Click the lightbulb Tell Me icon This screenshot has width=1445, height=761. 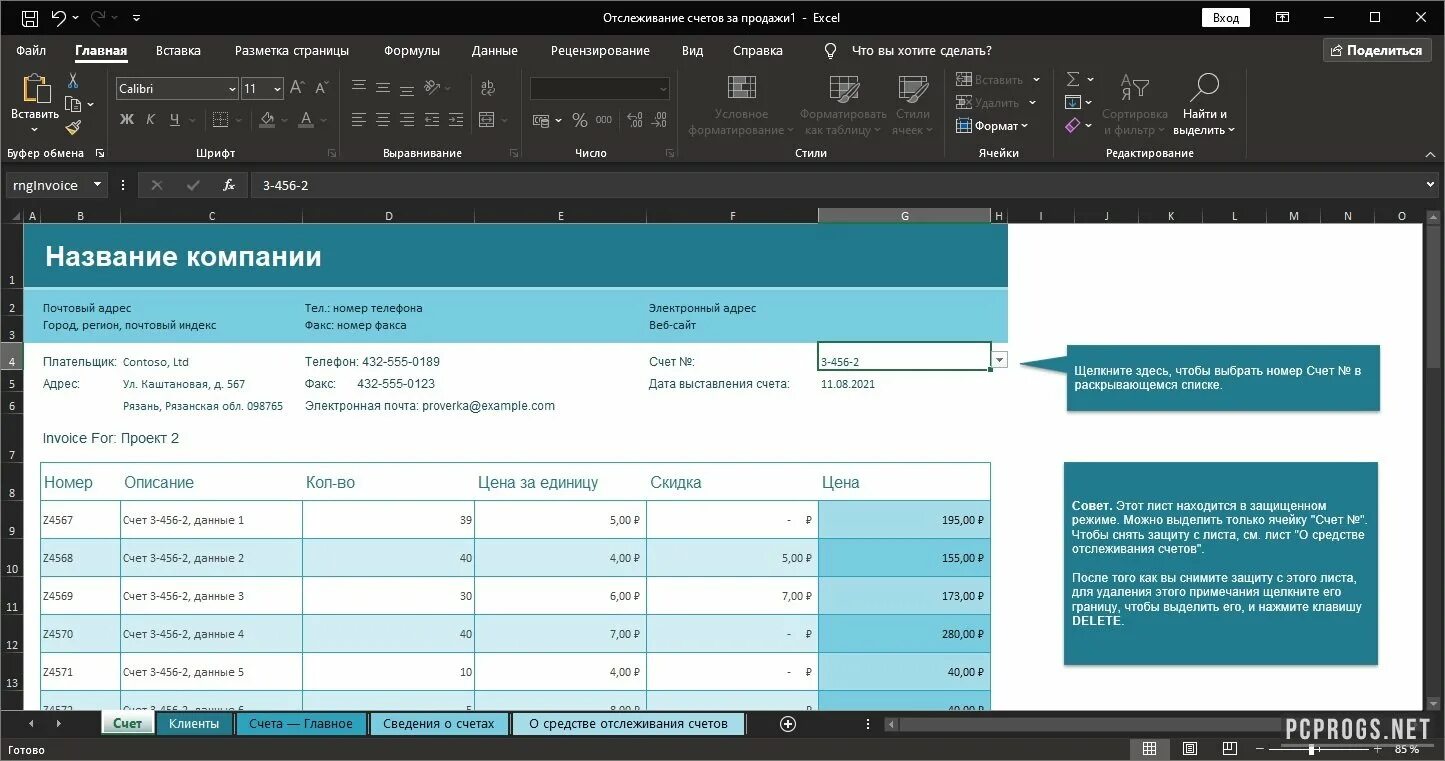830,50
